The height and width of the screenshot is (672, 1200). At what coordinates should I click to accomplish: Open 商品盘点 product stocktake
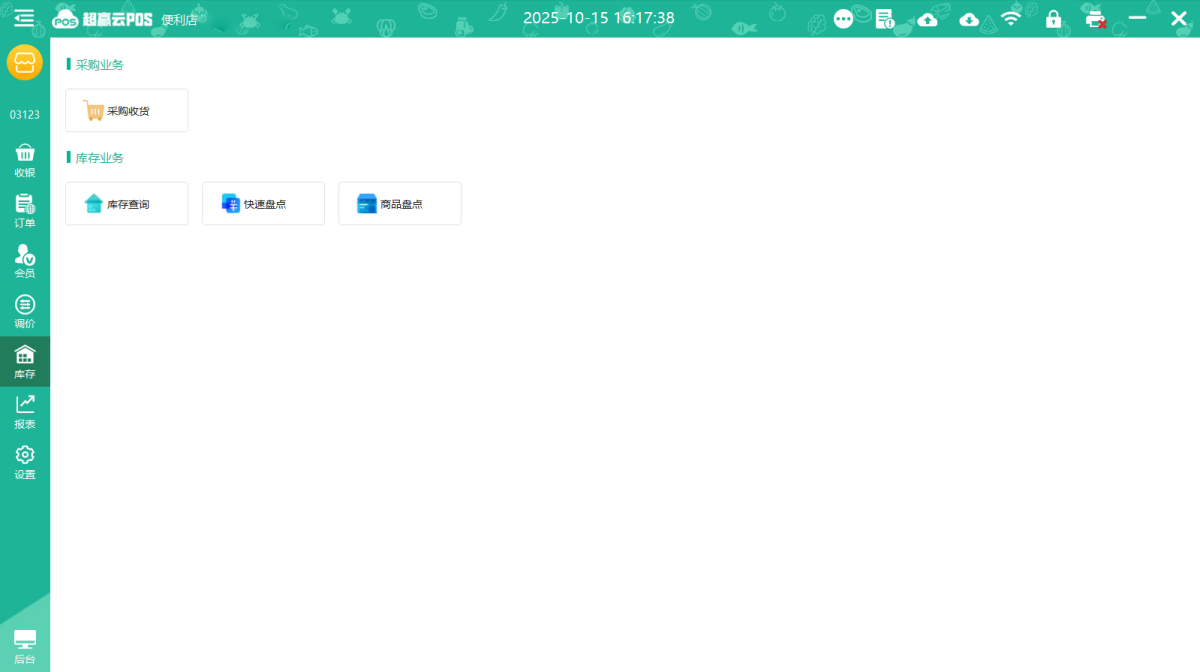click(x=400, y=204)
